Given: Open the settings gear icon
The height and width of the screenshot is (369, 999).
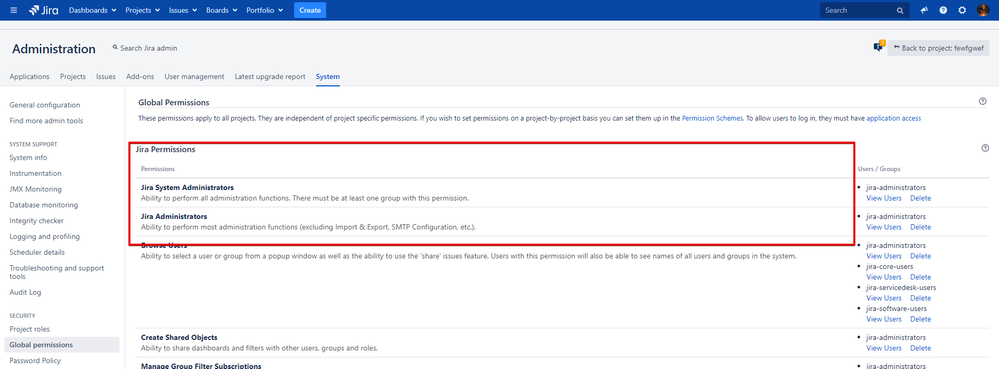Looking at the screenshot, I should [962, 10].
